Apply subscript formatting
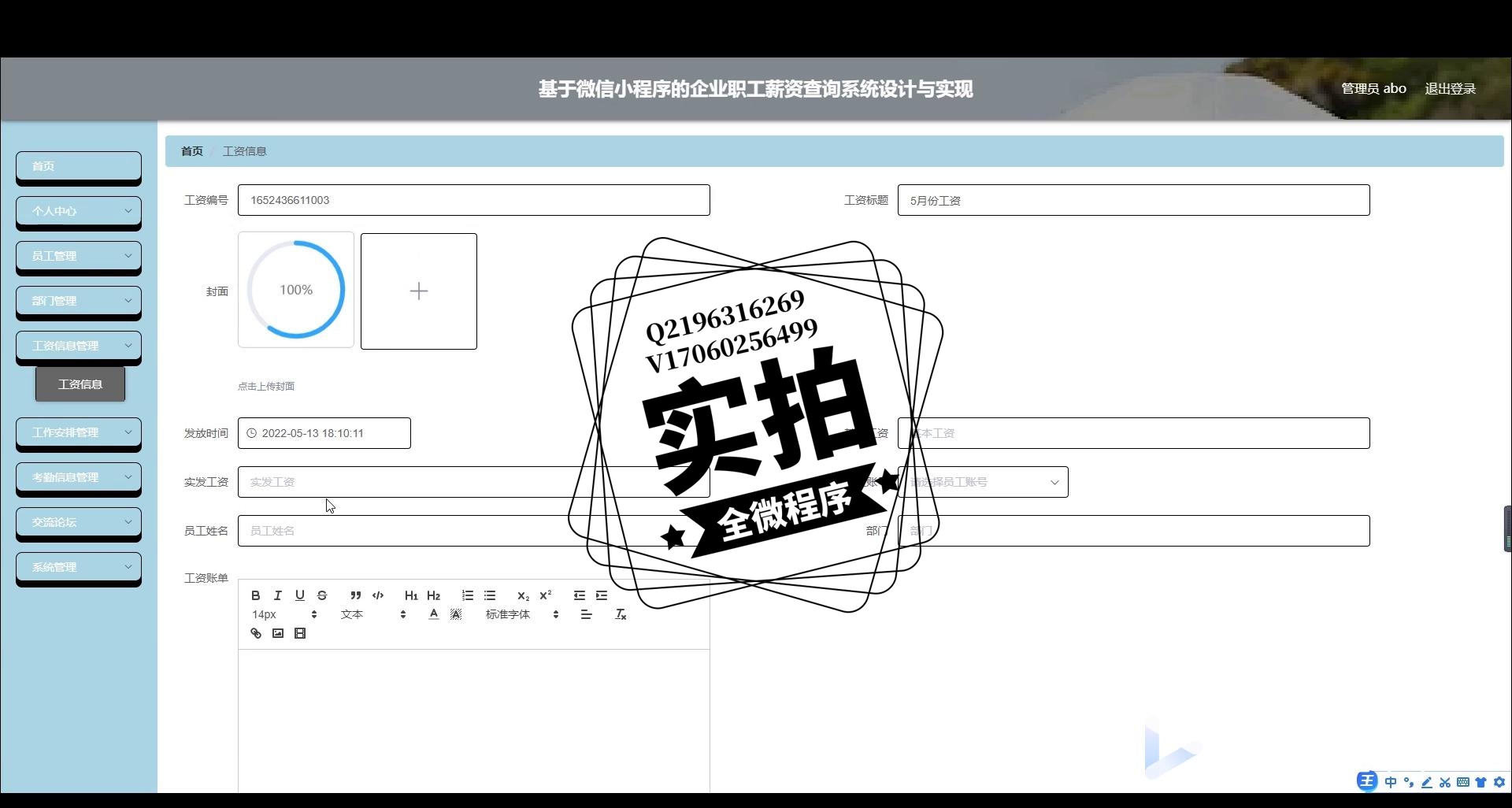 tap(523, 595)
